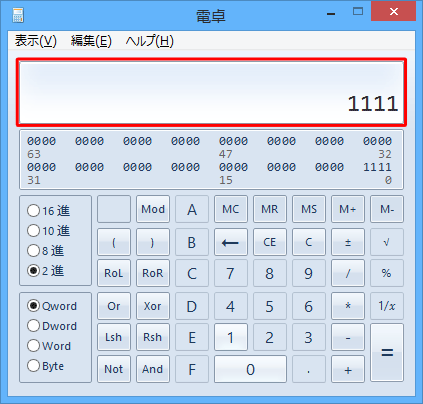The height and width of the screenshot is (404, 423).
Task: Open the 編集(E) menu
Action: coord(91,41)
